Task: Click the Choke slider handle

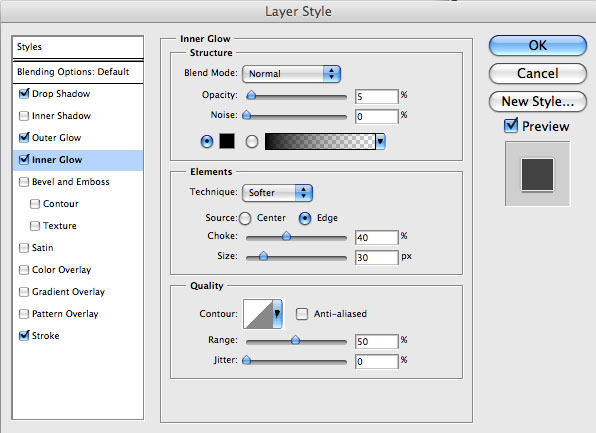Action: tap(286, 236)
